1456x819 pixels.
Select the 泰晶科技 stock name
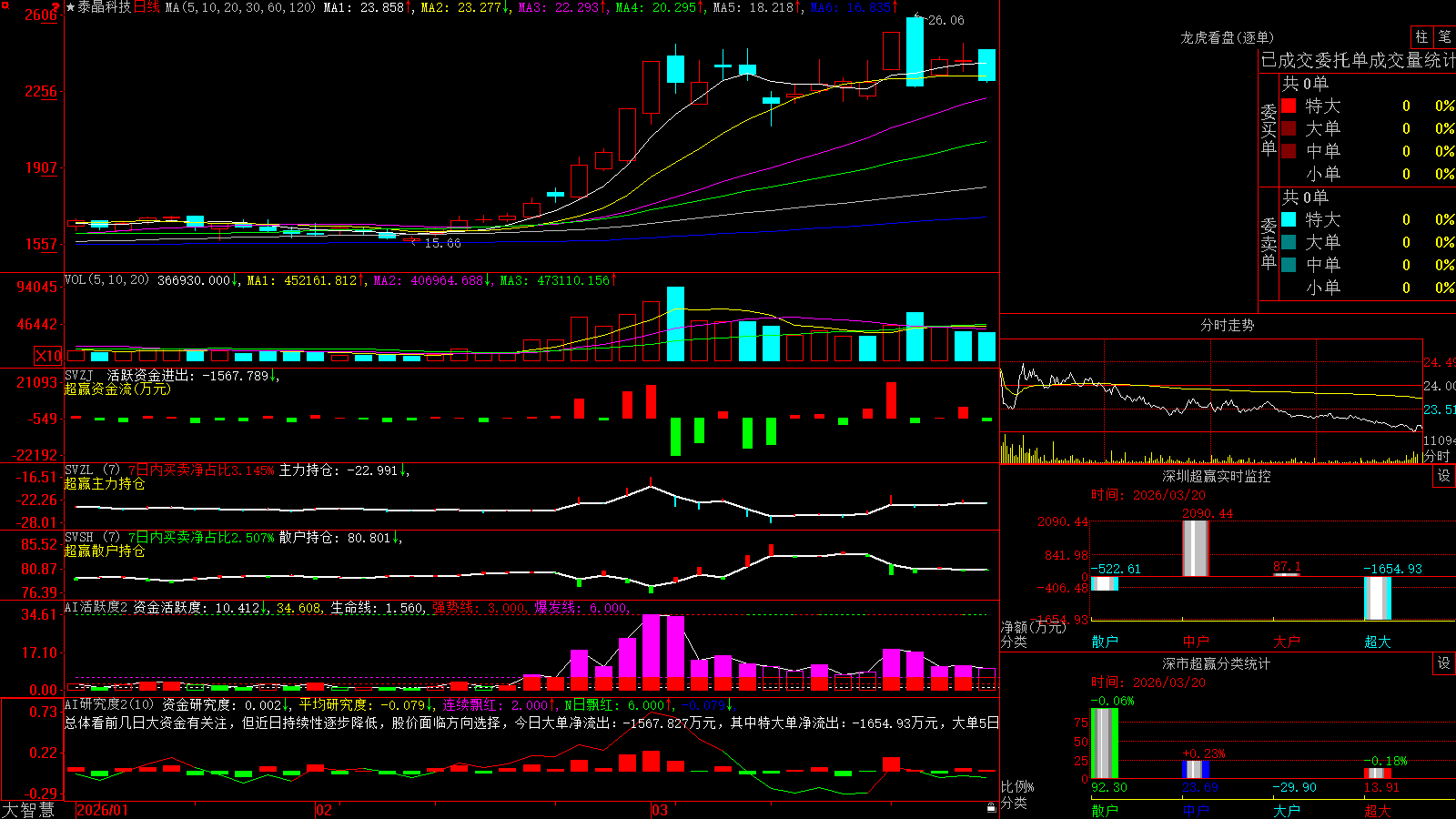[104, 7]
